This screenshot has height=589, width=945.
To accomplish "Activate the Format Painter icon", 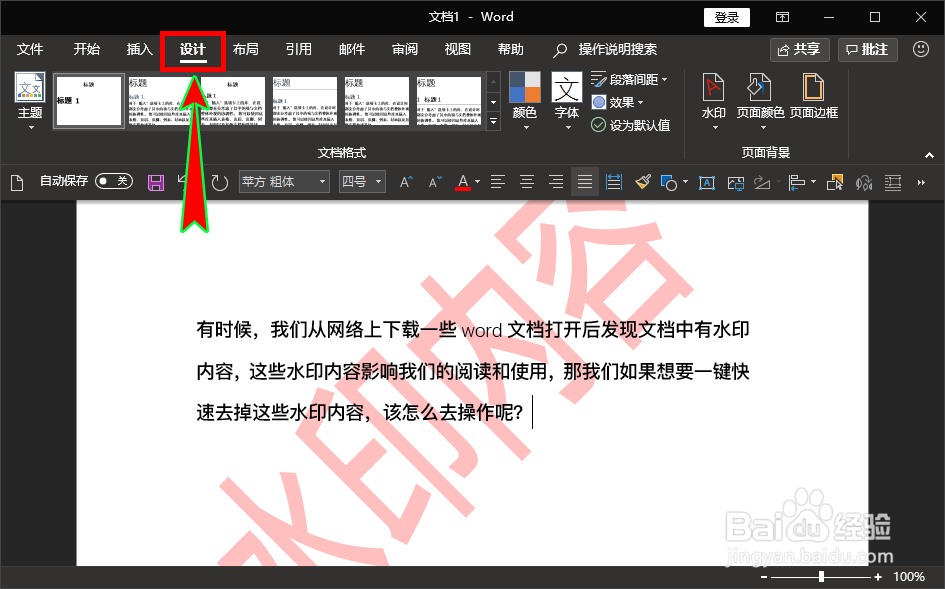I will click(643, 182).
